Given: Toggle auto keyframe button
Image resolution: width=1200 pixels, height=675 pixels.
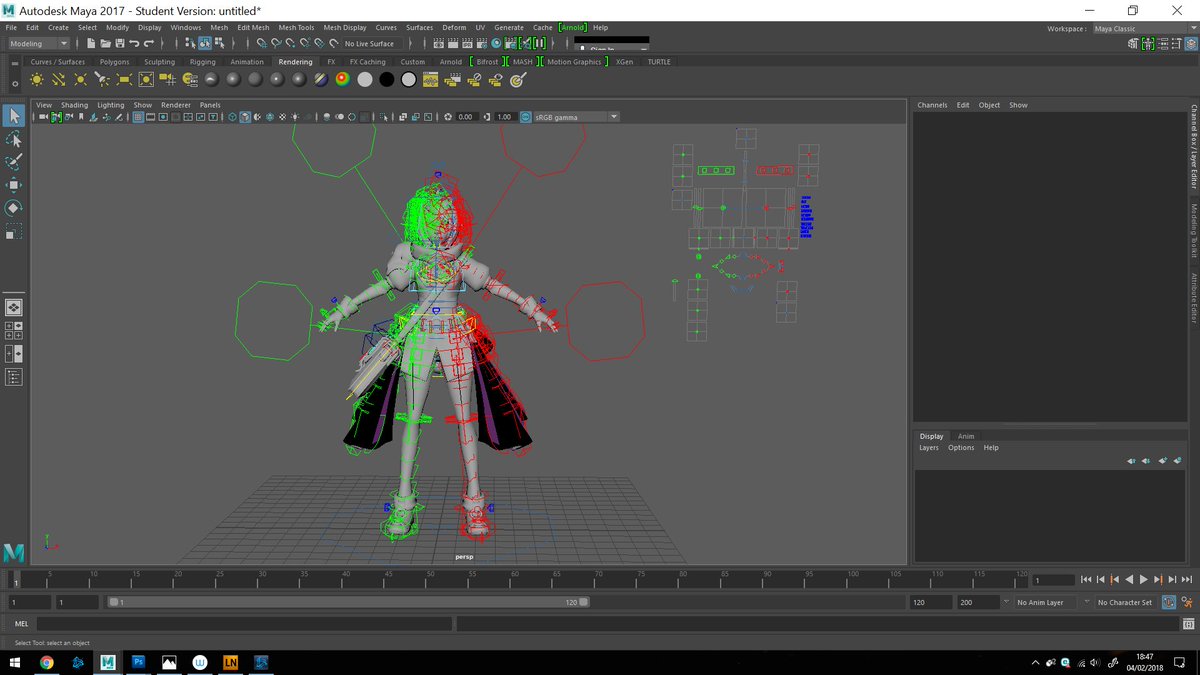Looking at the screenshot, I should tap(1169, 602).
